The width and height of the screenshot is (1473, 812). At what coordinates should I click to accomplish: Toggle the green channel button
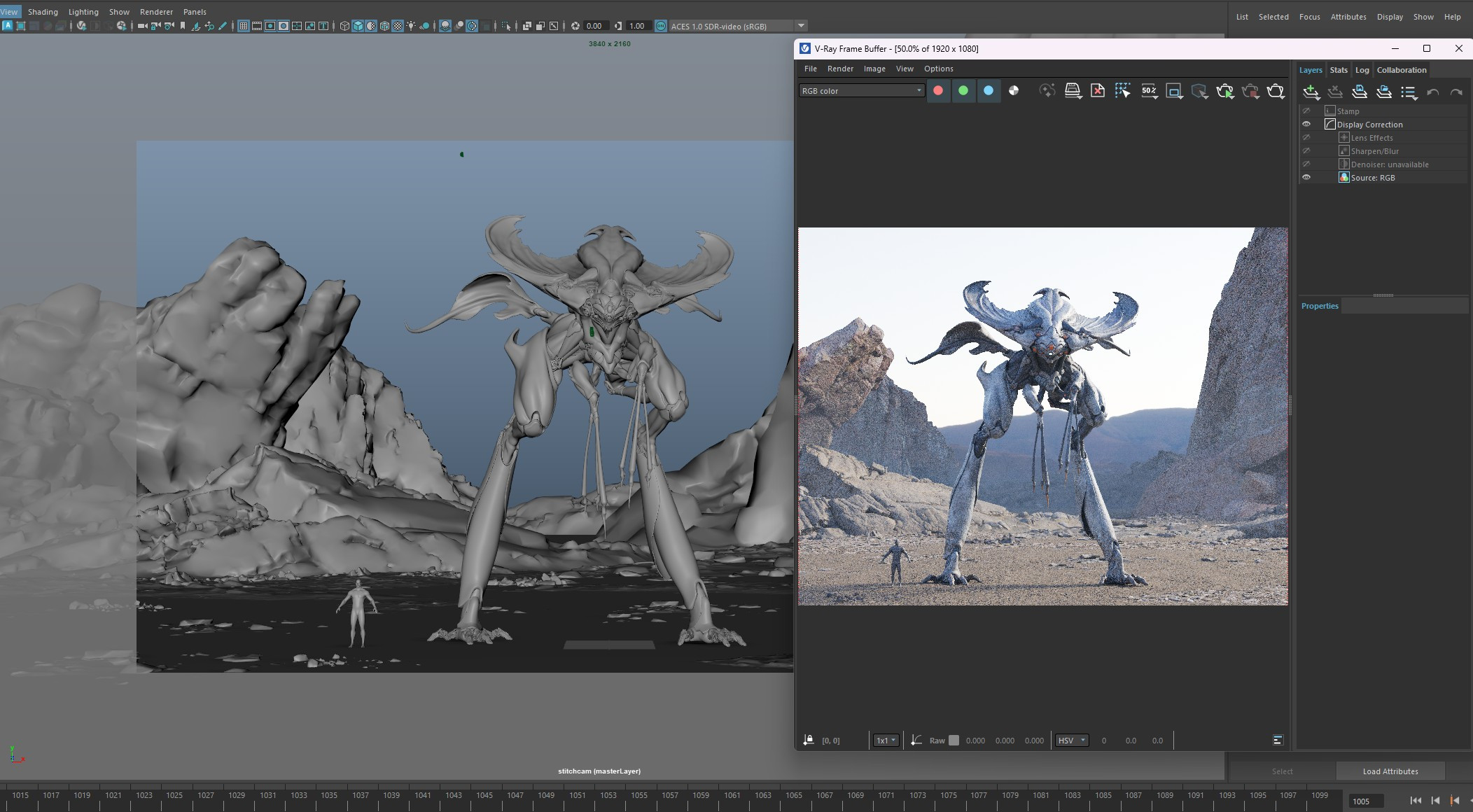[963, 90]
